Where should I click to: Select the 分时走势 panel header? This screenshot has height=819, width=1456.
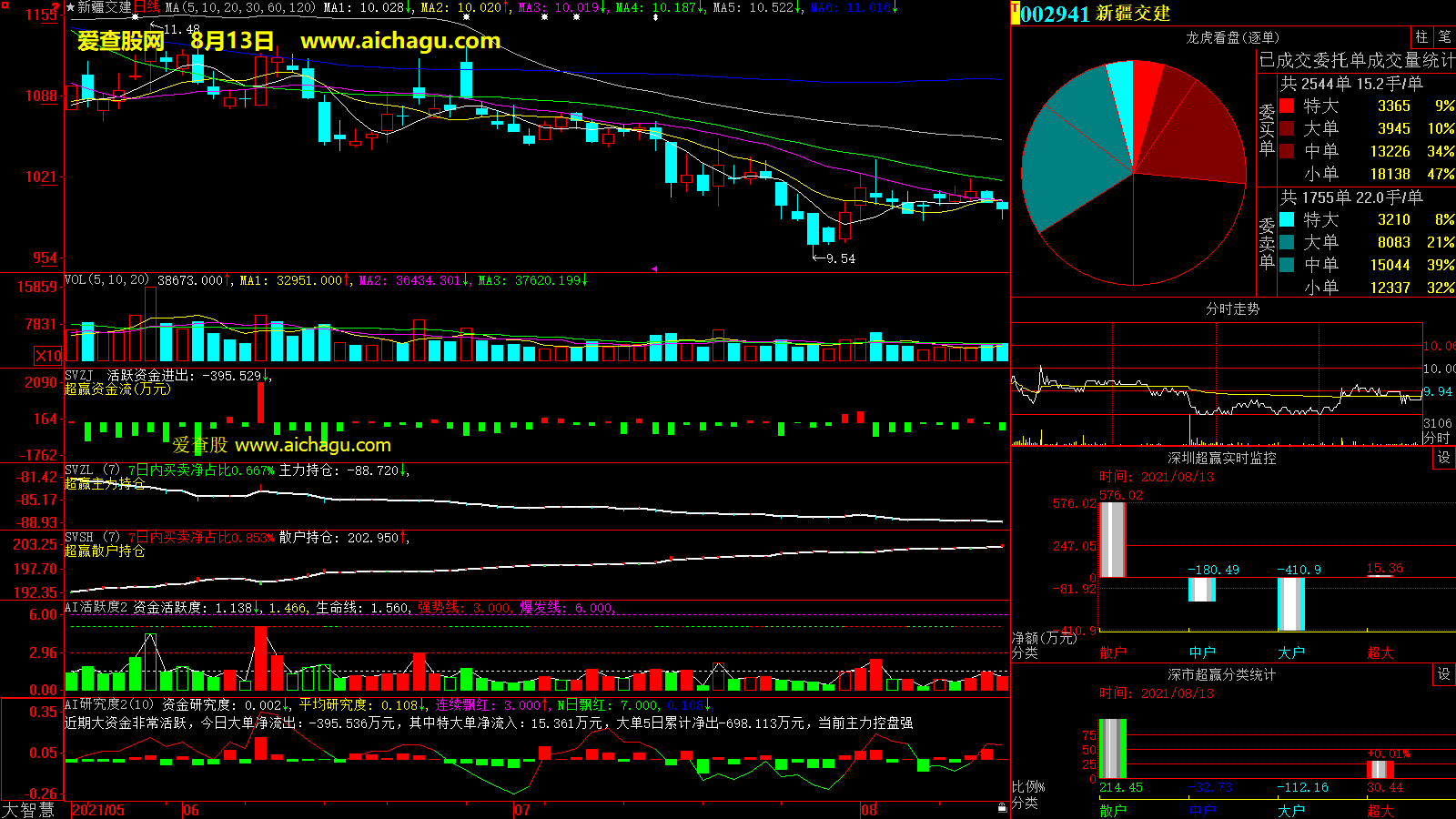click(1232, 309)
